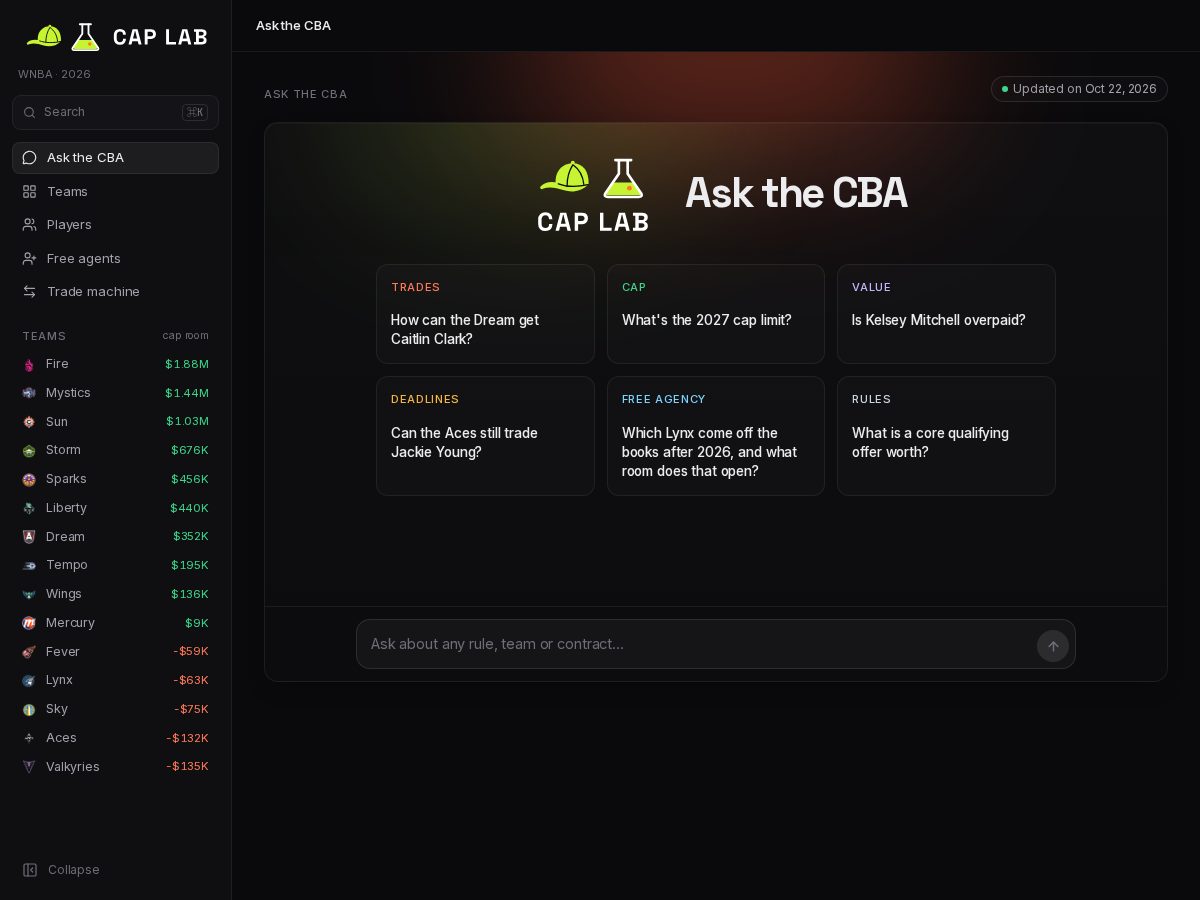Open Free agents in the sidebar
Viewport: 1200px width, 900px height.
point(115,258)
